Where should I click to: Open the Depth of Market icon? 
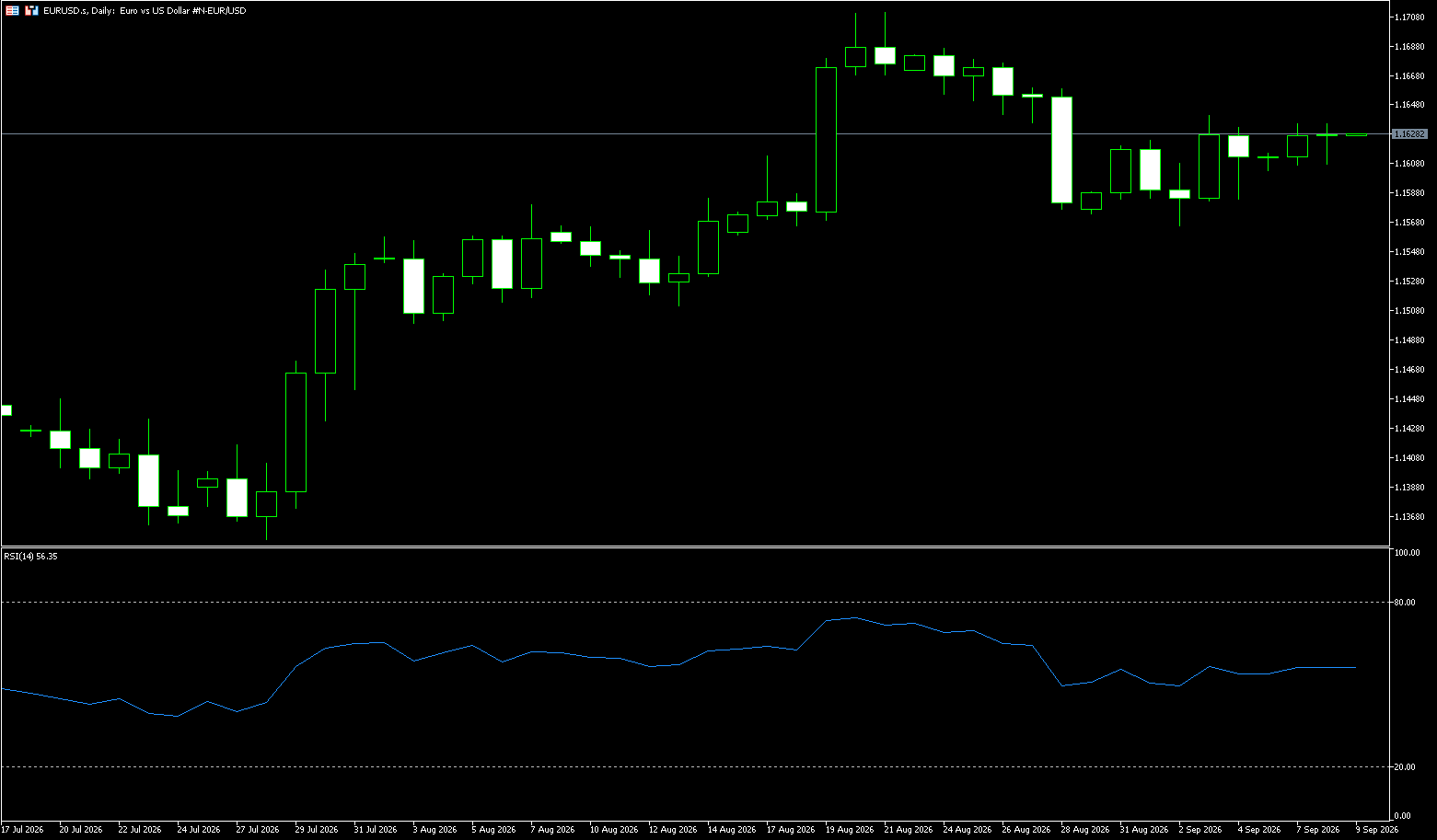(x=31, y=10)
